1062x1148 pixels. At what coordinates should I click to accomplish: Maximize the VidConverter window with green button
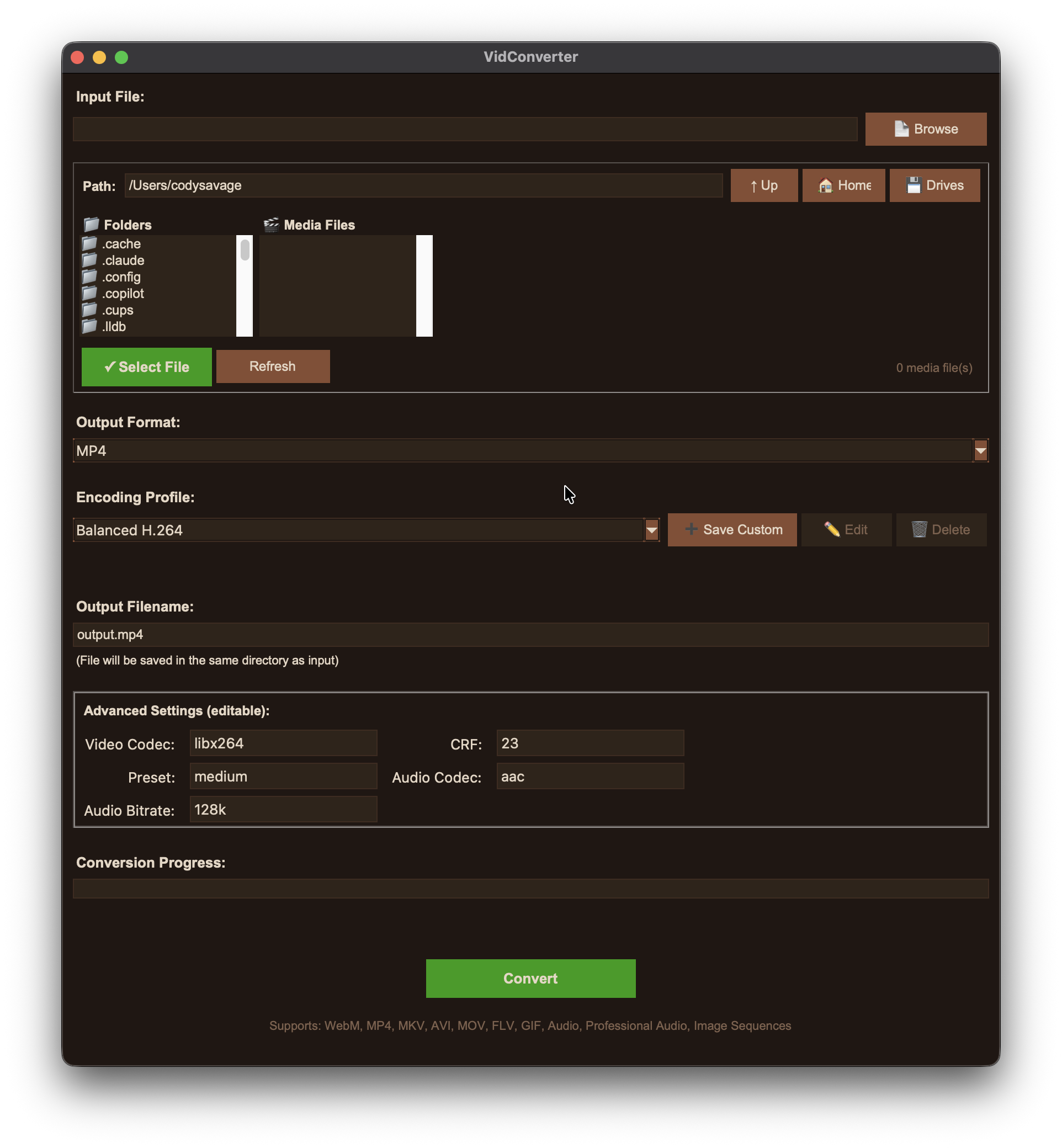(121, 57)
